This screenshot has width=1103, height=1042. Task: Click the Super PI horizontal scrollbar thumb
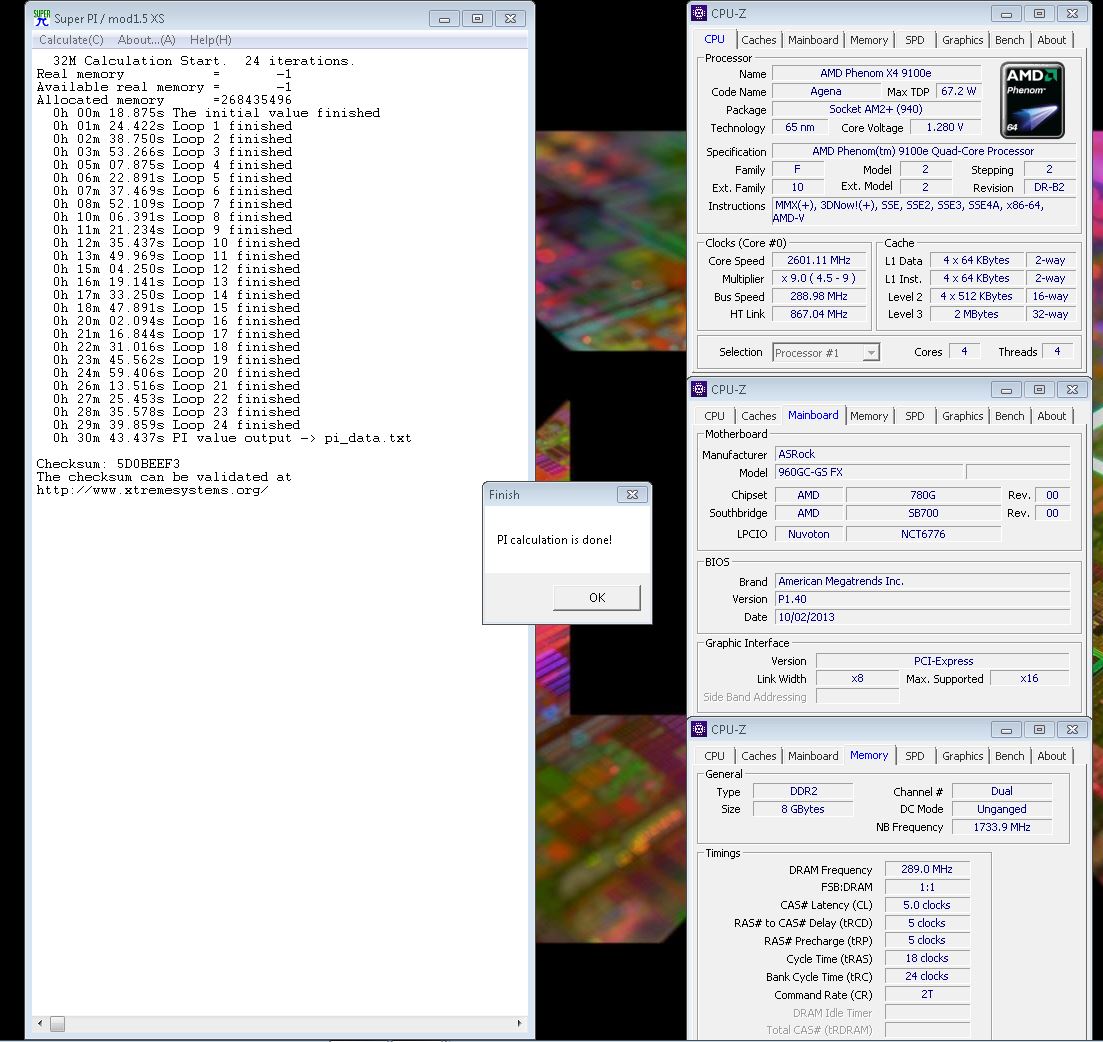pos(58,1023)
